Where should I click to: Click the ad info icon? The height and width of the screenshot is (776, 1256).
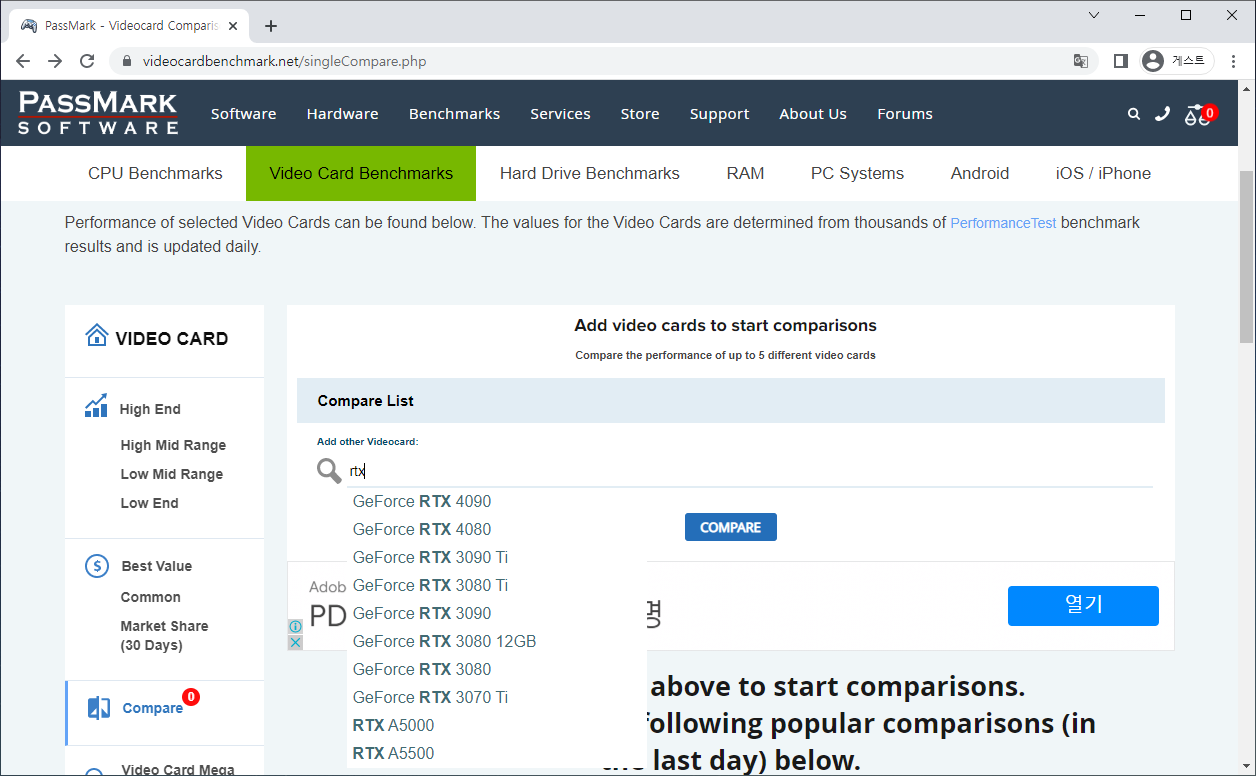point(295,627)
